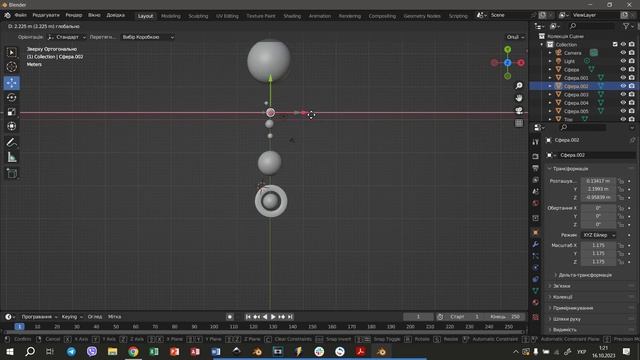Open the Файл menu

pos(20,15)
